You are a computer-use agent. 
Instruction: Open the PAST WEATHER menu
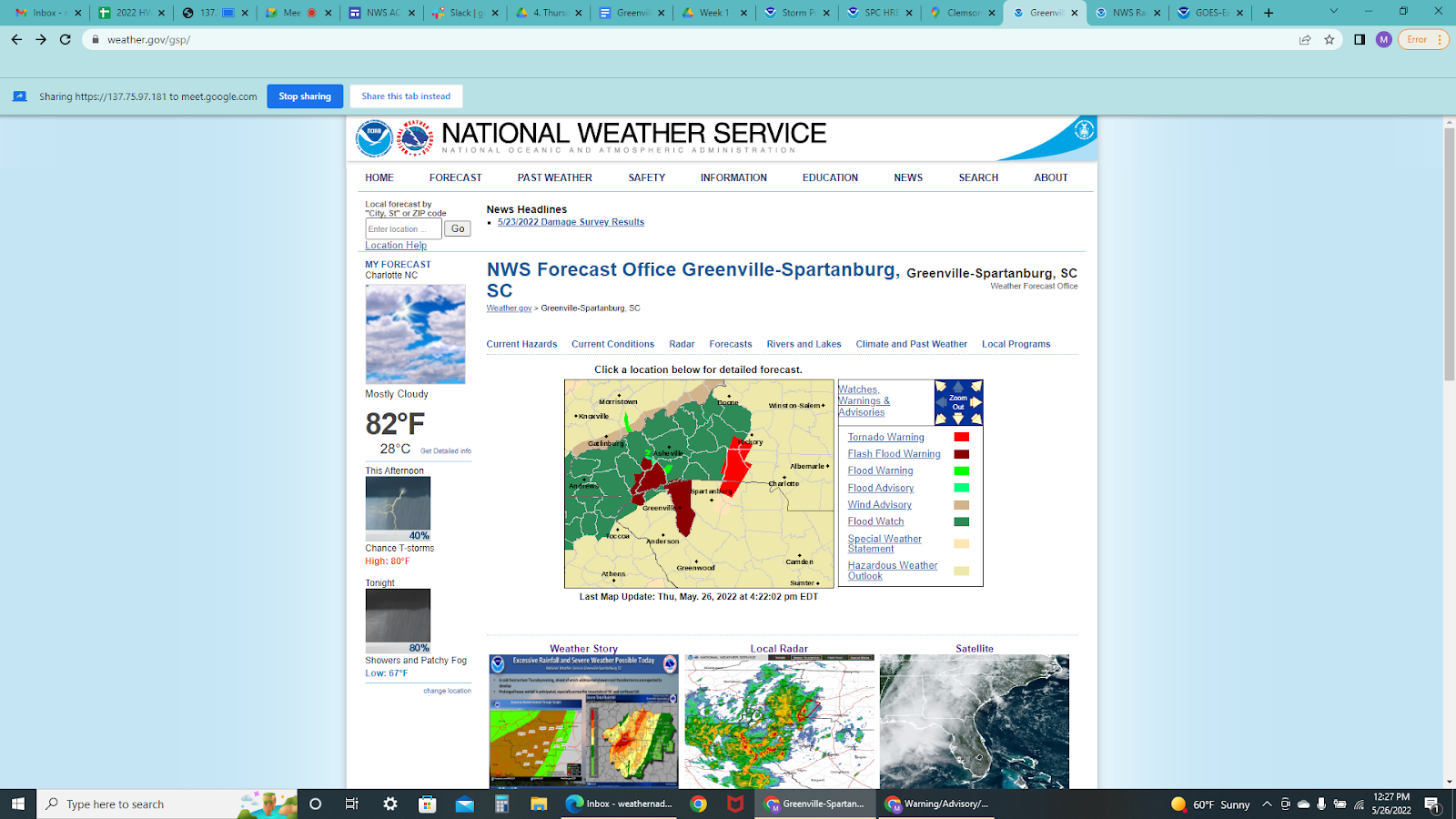click(x=555, y=177)
